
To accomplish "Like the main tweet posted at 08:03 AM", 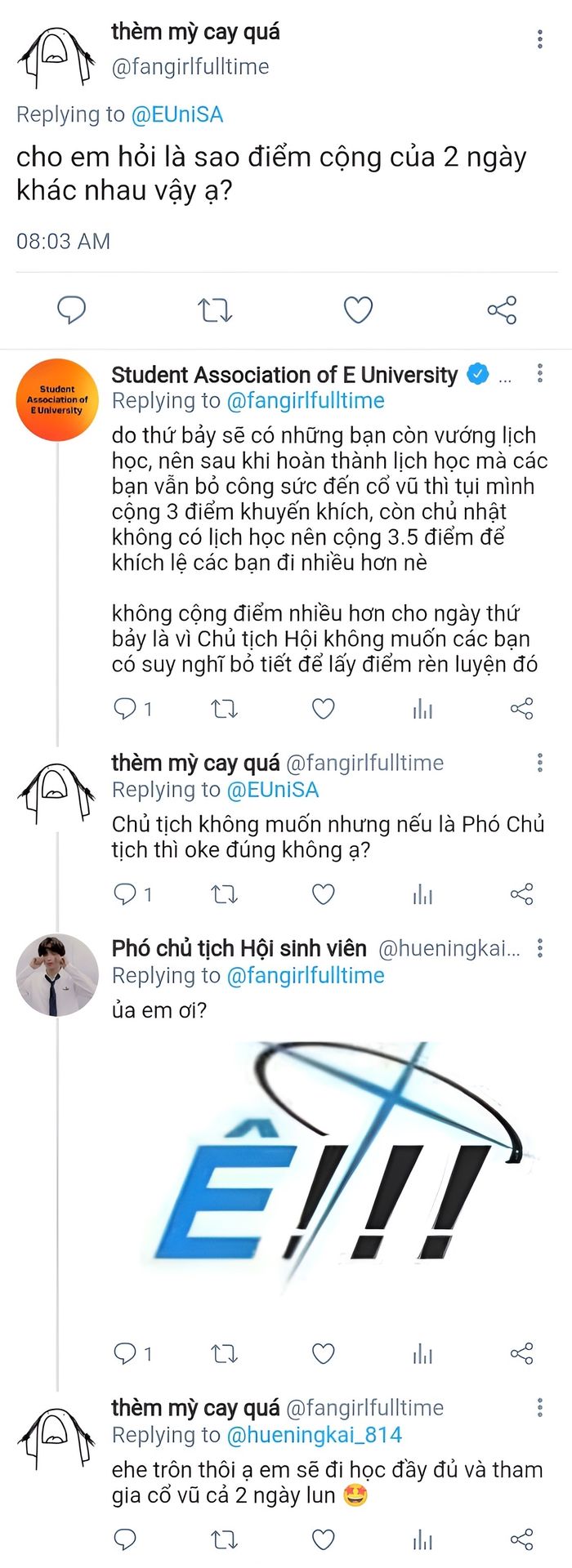I will [x=358, y=310].
